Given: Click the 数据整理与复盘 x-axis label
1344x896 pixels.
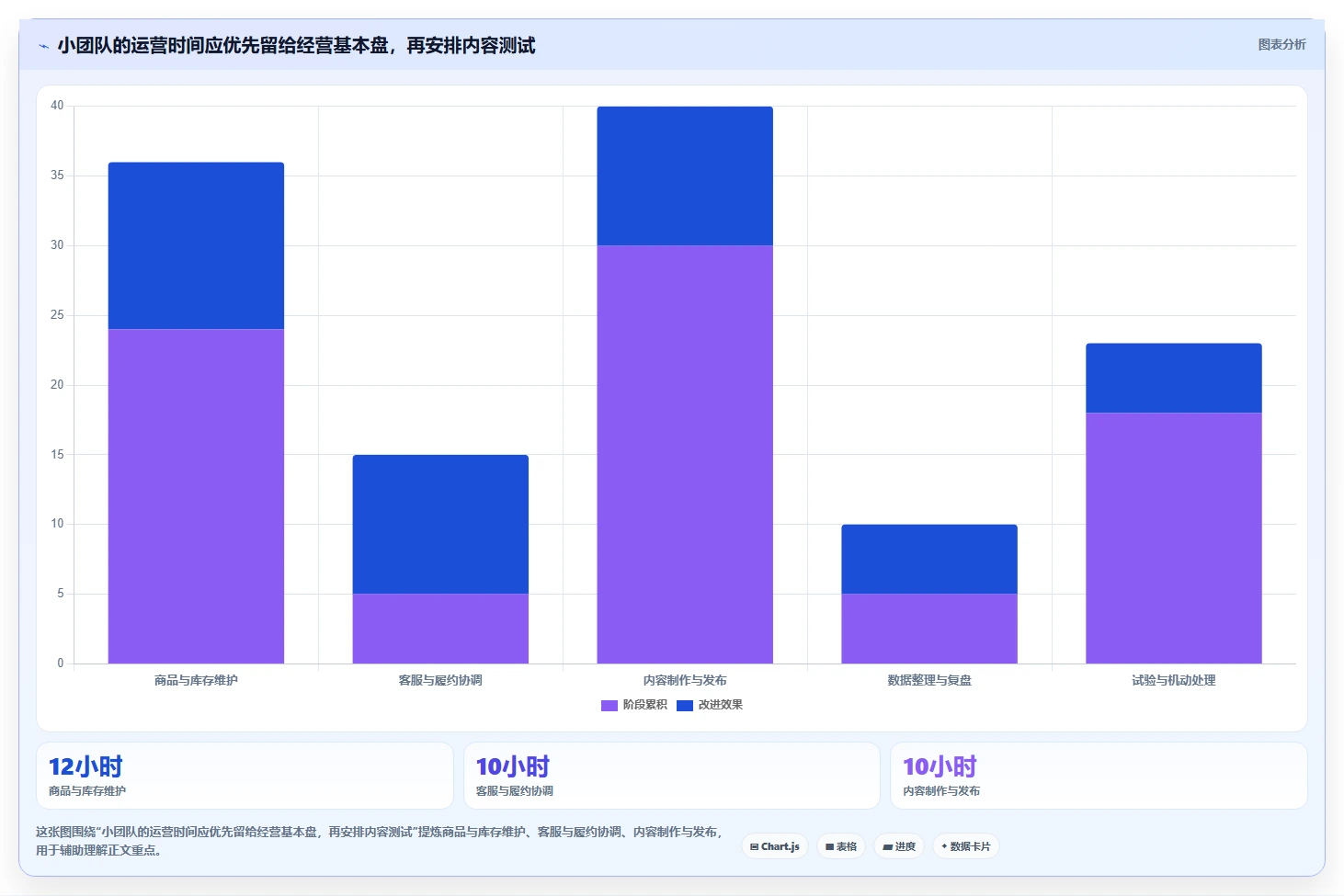Looking at the screenshot, I should click(x=929, y=680).
